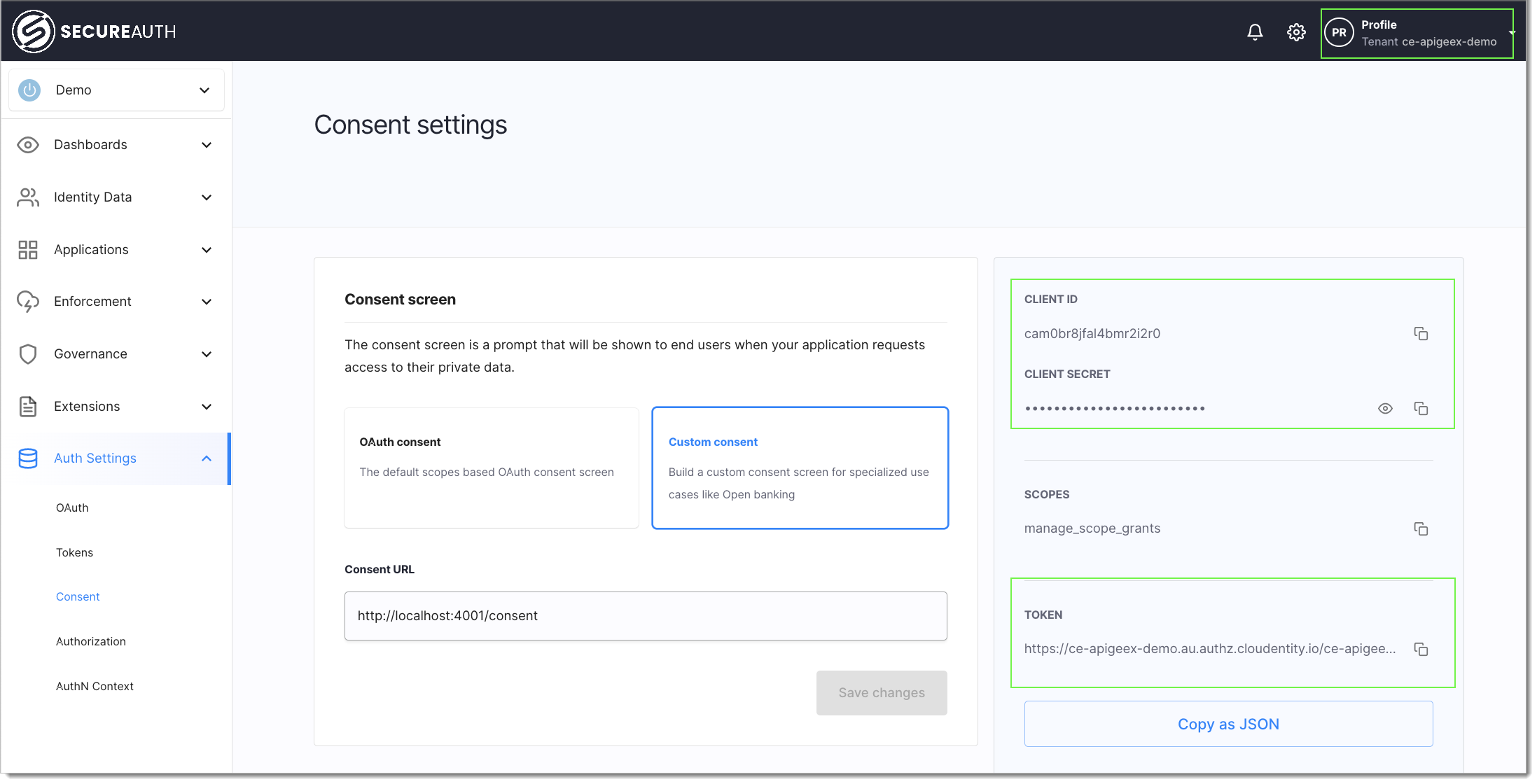Image resolution: width=1537 pixels, height=784 pixels.
Task: Expand the Identity Data chevron
Action: [x=207, y=197]
